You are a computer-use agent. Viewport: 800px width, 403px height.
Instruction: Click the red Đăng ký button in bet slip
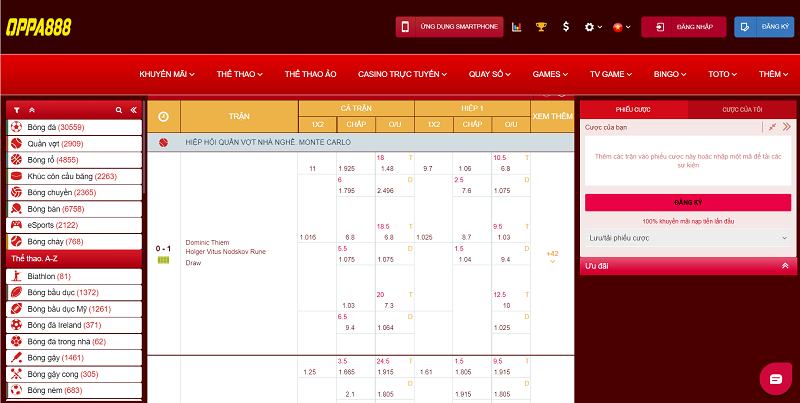click(x=687, y=202)
